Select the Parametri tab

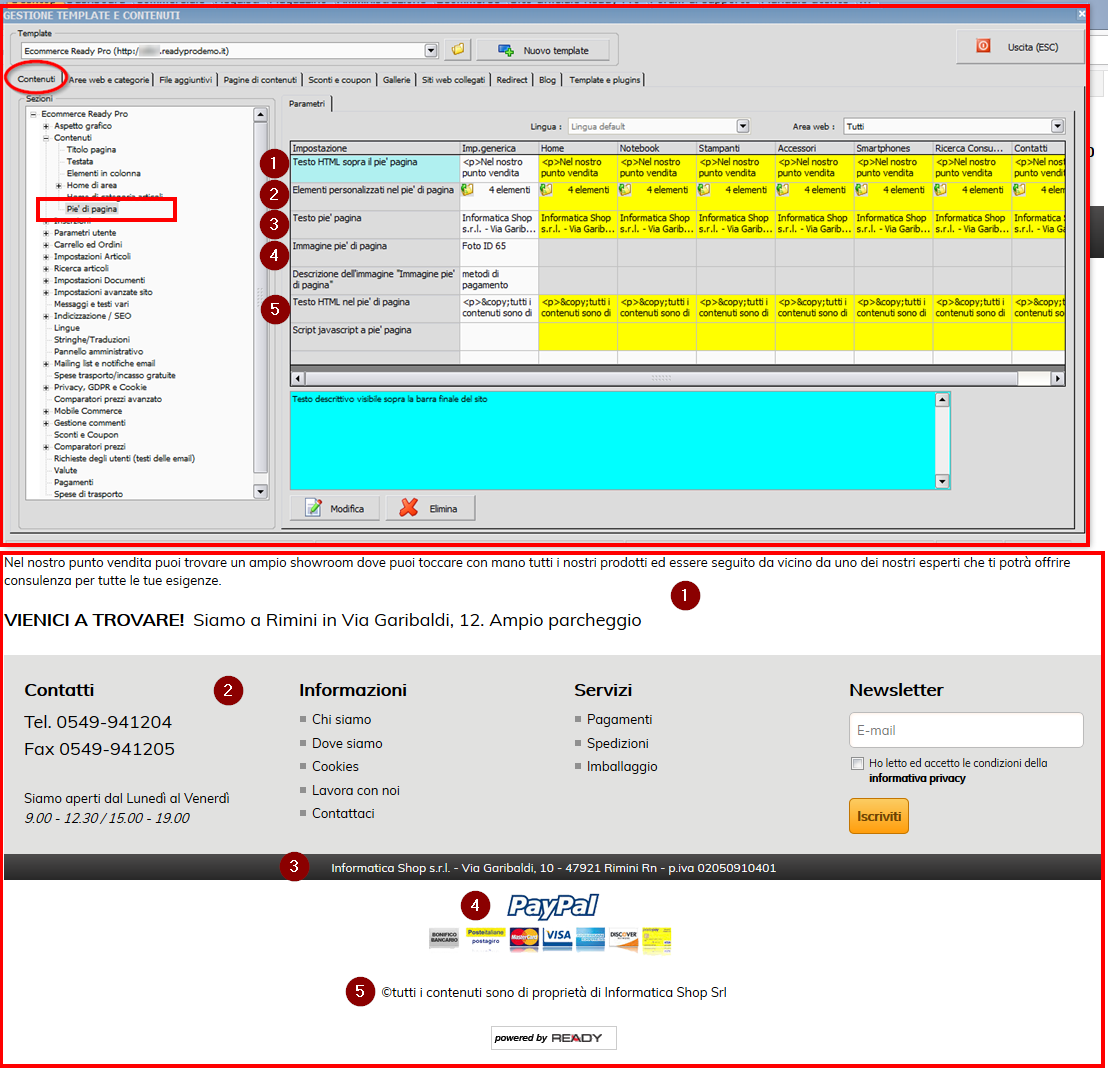coord(307,103)
